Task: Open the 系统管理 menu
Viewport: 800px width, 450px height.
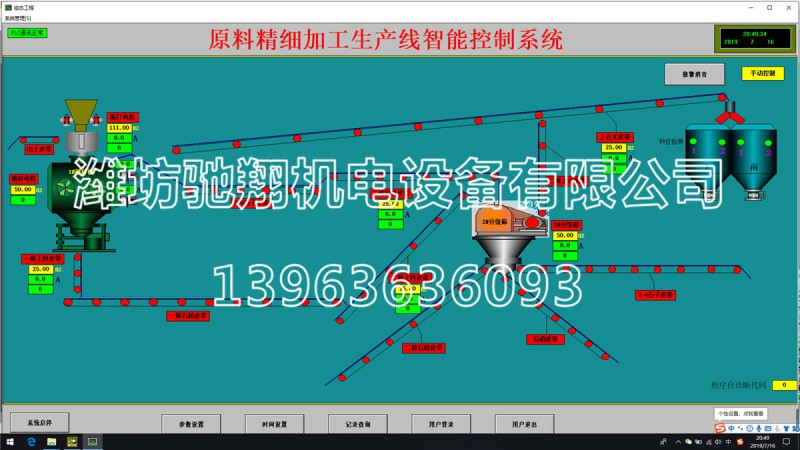Action: tap(18, 18)
